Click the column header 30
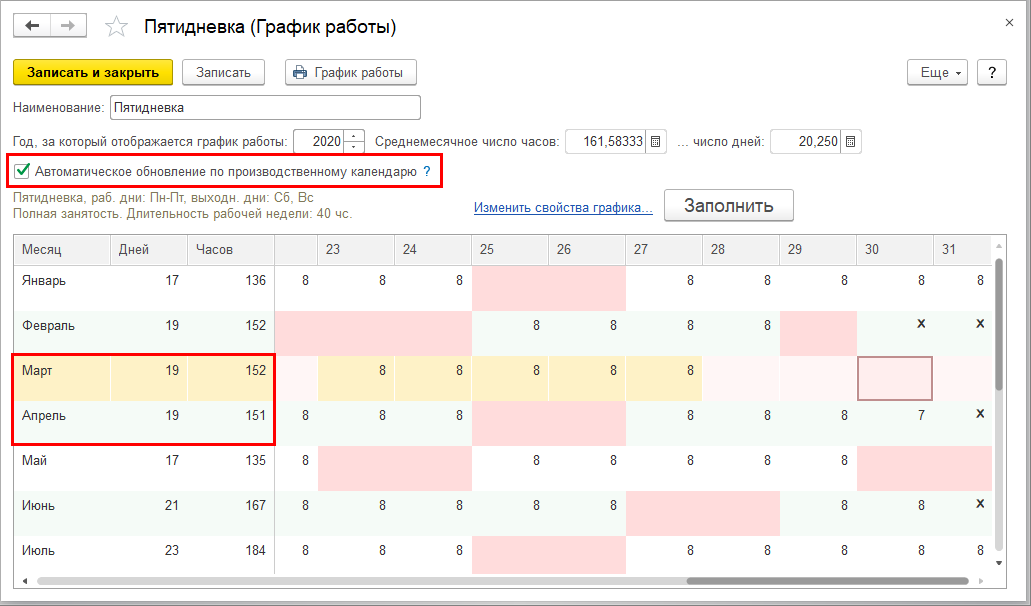Image resolution: width=1031 pixels, height=606 pixels. [x=894, y=250]
